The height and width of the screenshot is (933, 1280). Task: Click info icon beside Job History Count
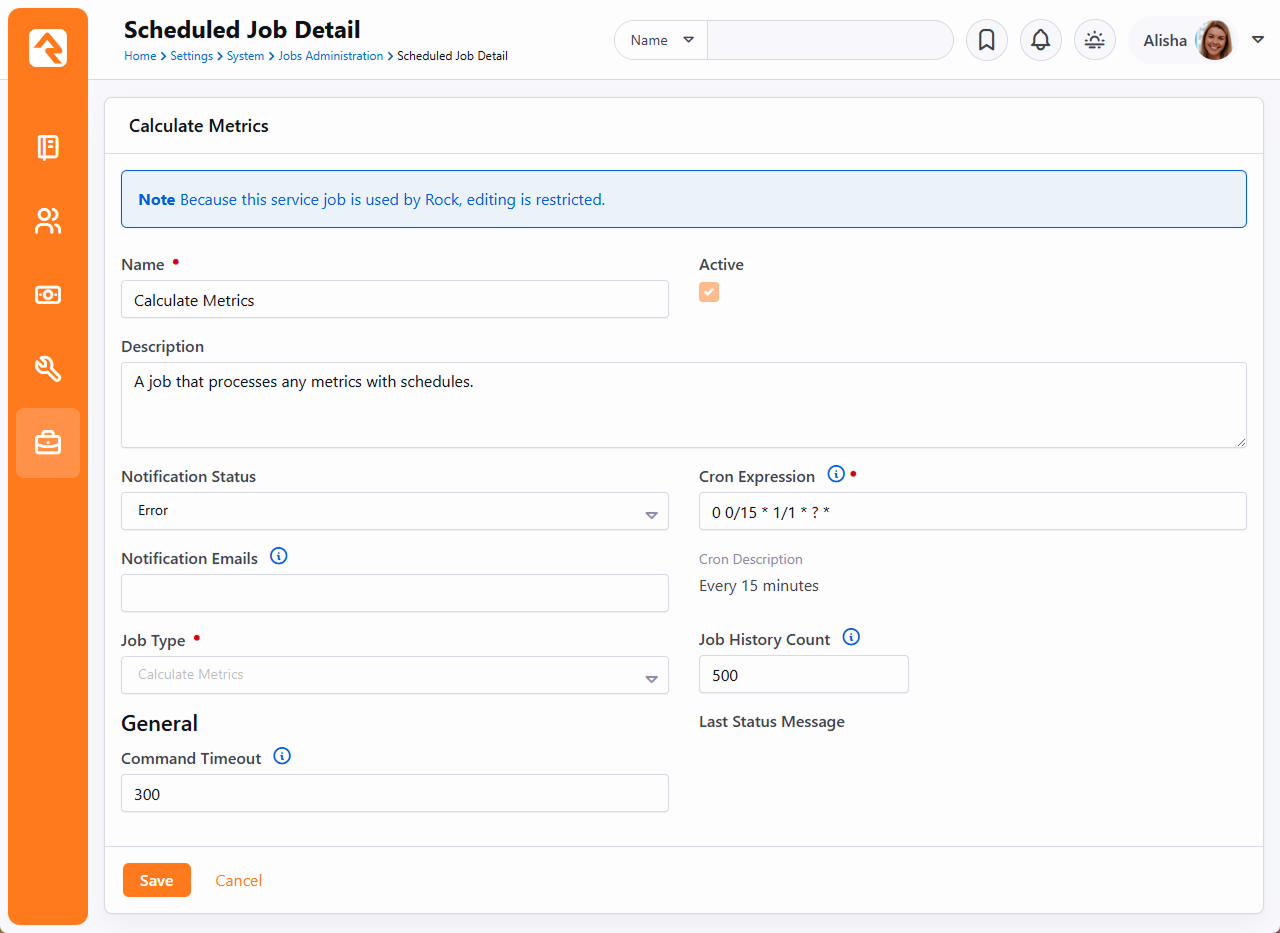tap(851, 637)
